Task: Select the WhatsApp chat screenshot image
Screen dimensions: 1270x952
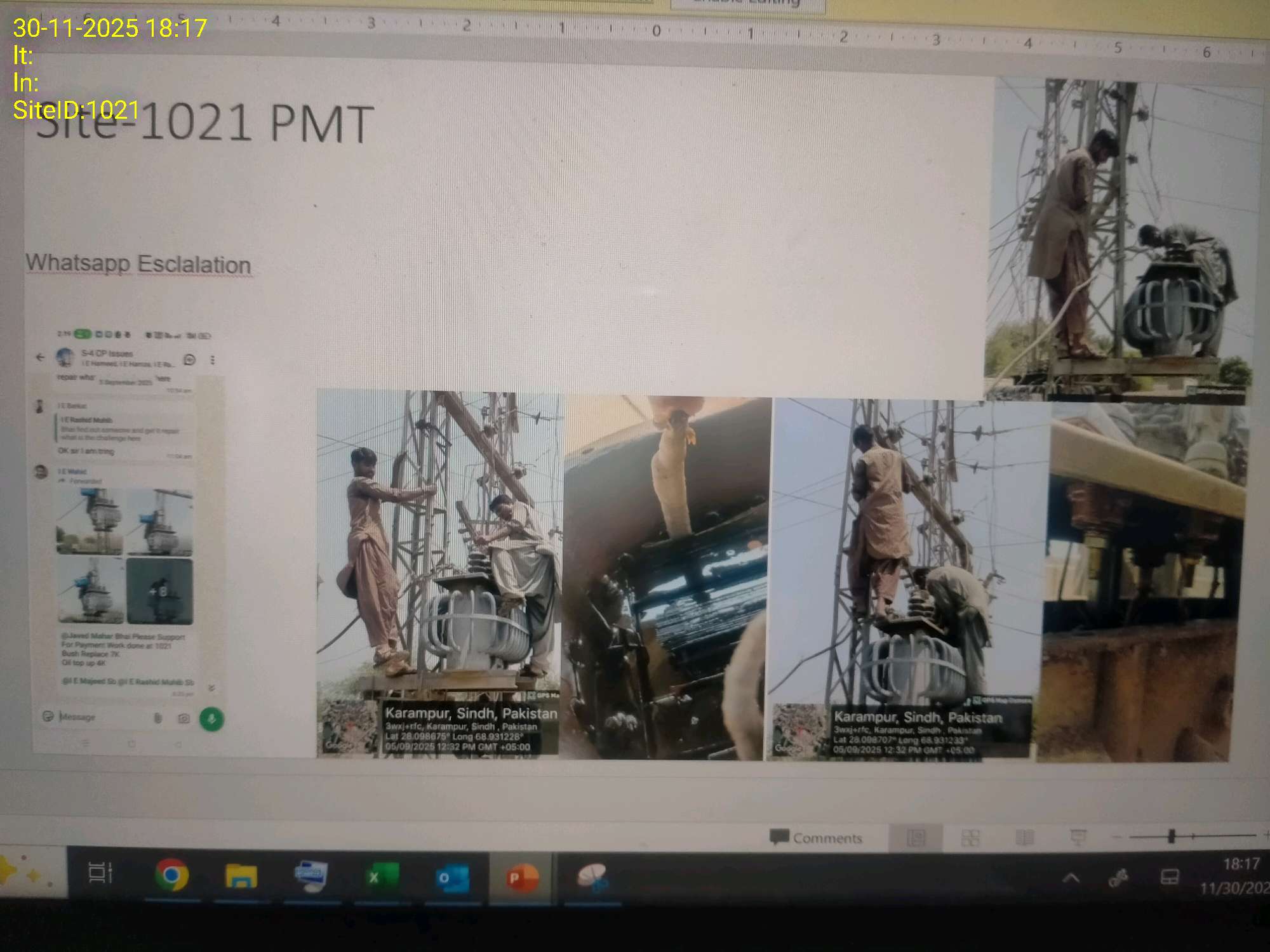Action: (127, 539)
